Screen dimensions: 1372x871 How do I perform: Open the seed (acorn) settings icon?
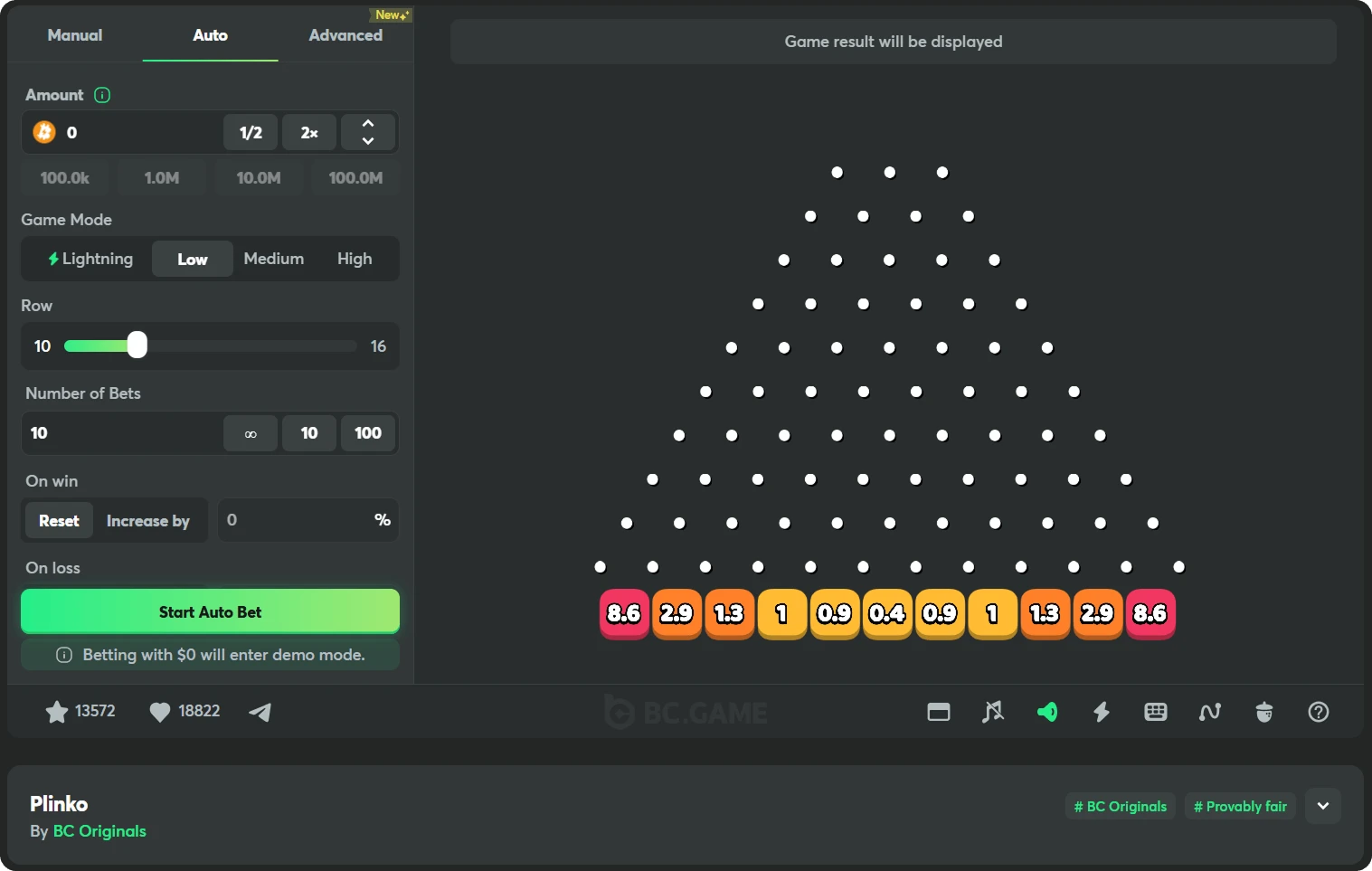tap(1264, 712)
